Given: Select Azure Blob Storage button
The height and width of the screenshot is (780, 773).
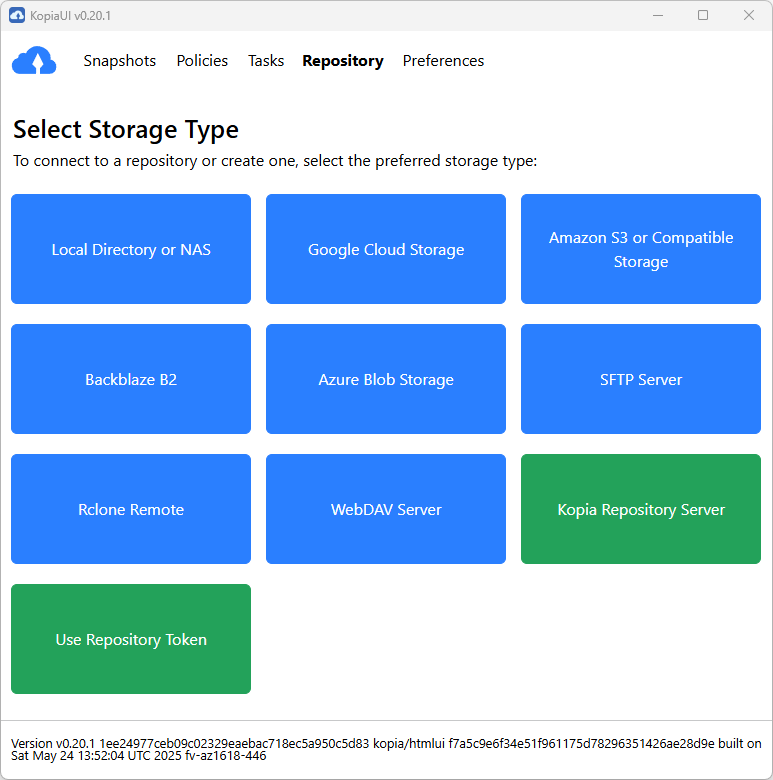Looking at the screenshot, I should click(386, 379).
